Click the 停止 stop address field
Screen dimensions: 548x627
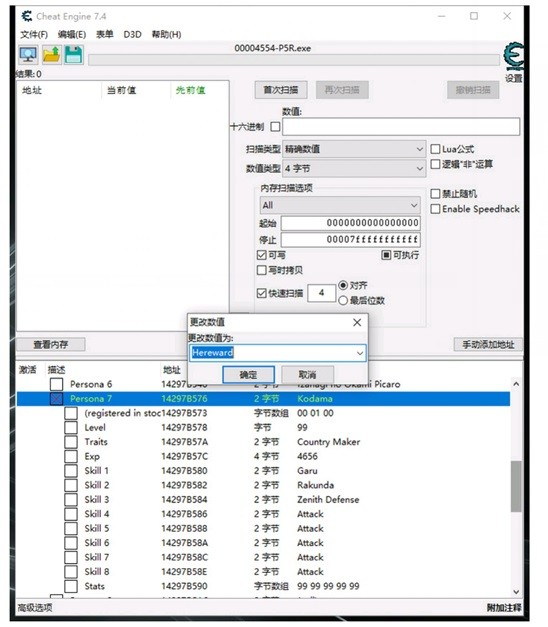tap(350, 240)
